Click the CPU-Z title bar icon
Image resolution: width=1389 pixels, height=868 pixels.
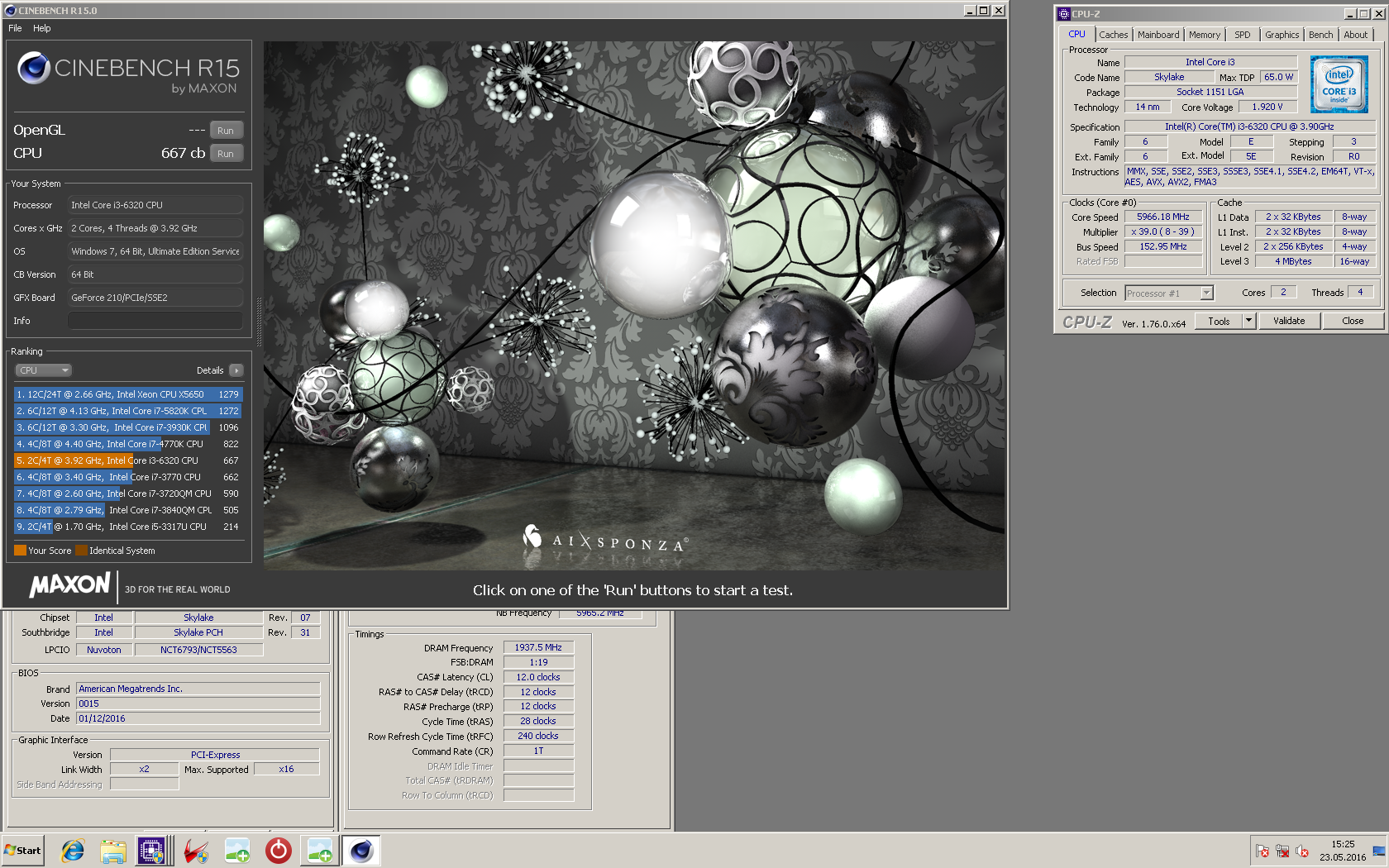click(1064, 14)
